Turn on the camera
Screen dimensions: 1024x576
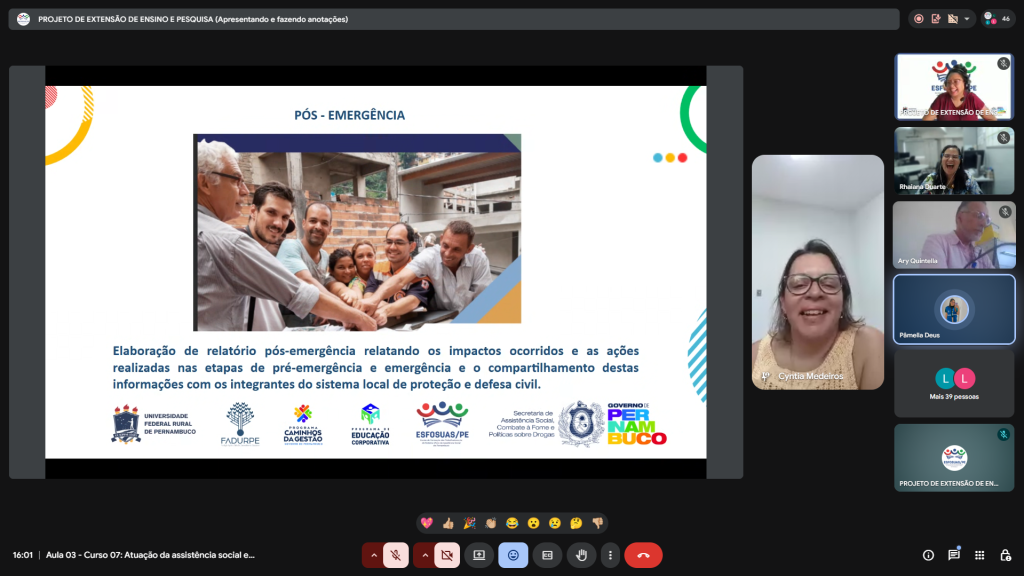click(447, 555)
